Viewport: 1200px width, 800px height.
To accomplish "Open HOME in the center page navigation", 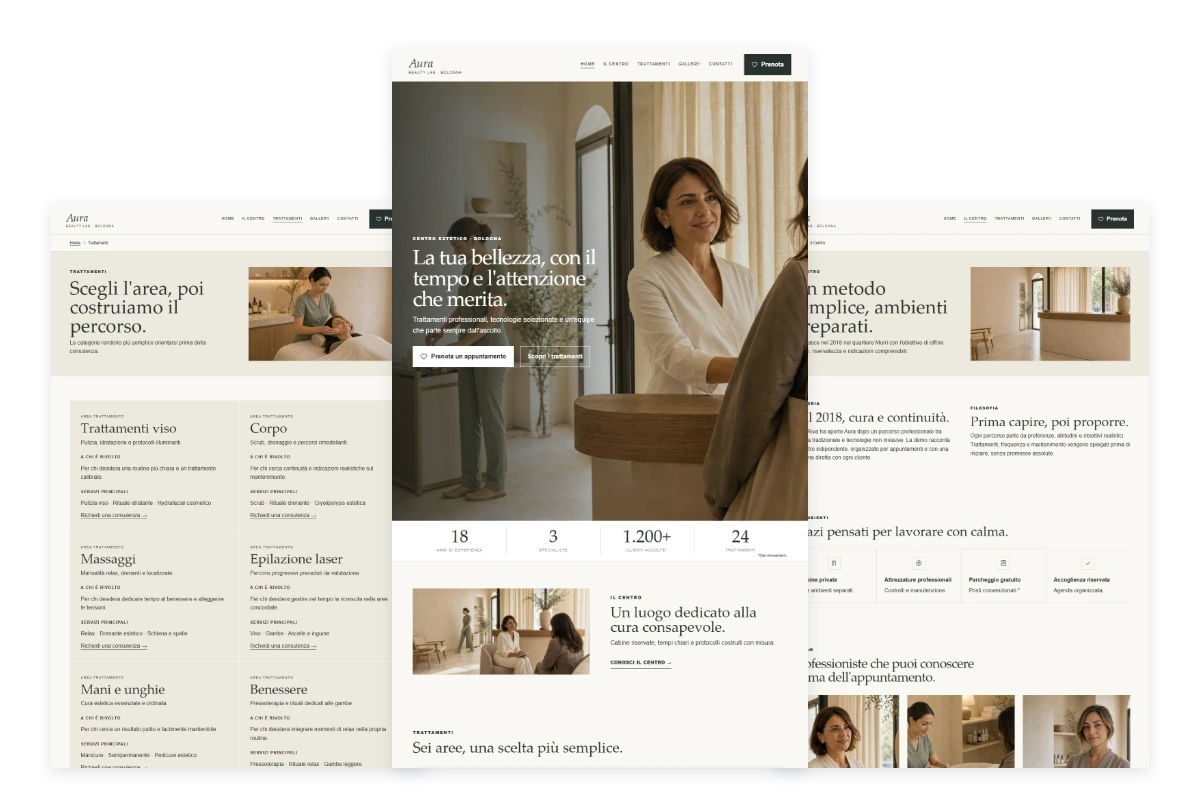I will click(x=588, y=64).
